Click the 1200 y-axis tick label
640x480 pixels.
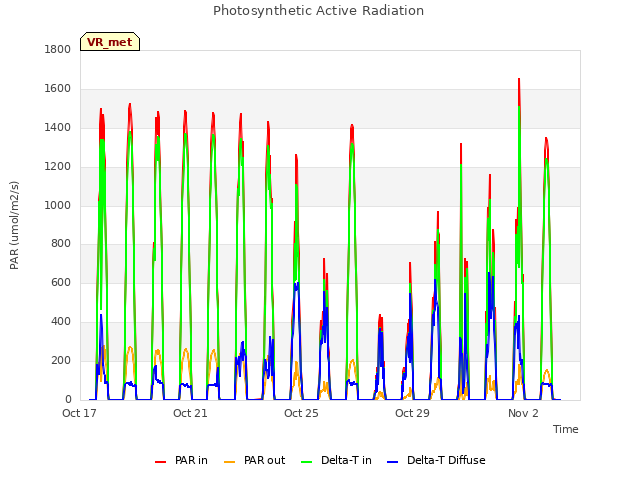[58, 167]
